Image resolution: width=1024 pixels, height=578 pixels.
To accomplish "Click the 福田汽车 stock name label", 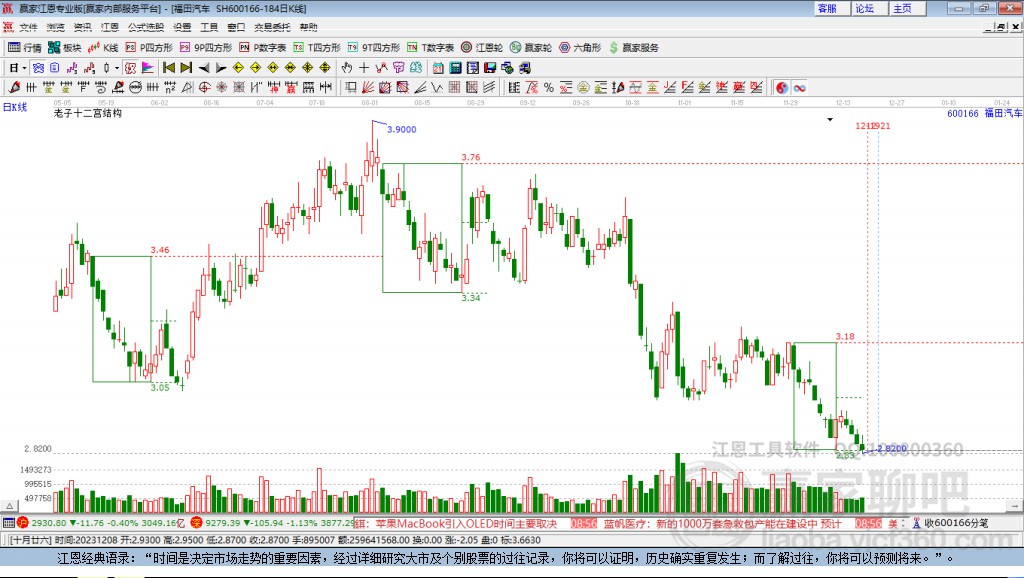I will coord(1003,114).
